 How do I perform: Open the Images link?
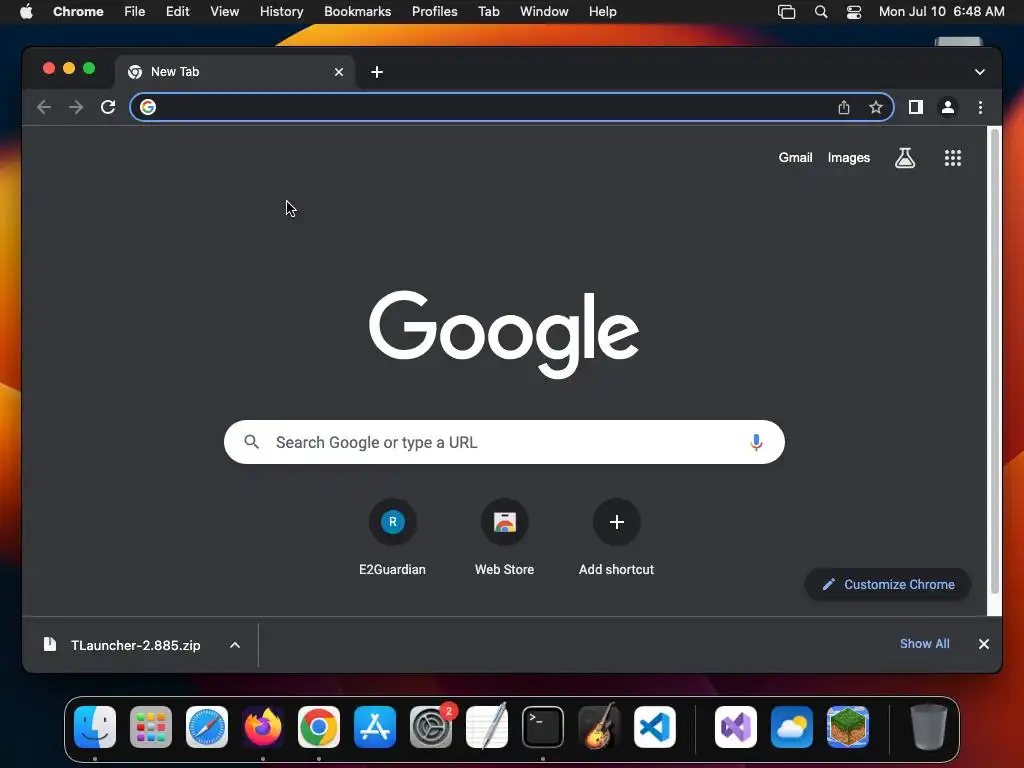tap(848, 157)
